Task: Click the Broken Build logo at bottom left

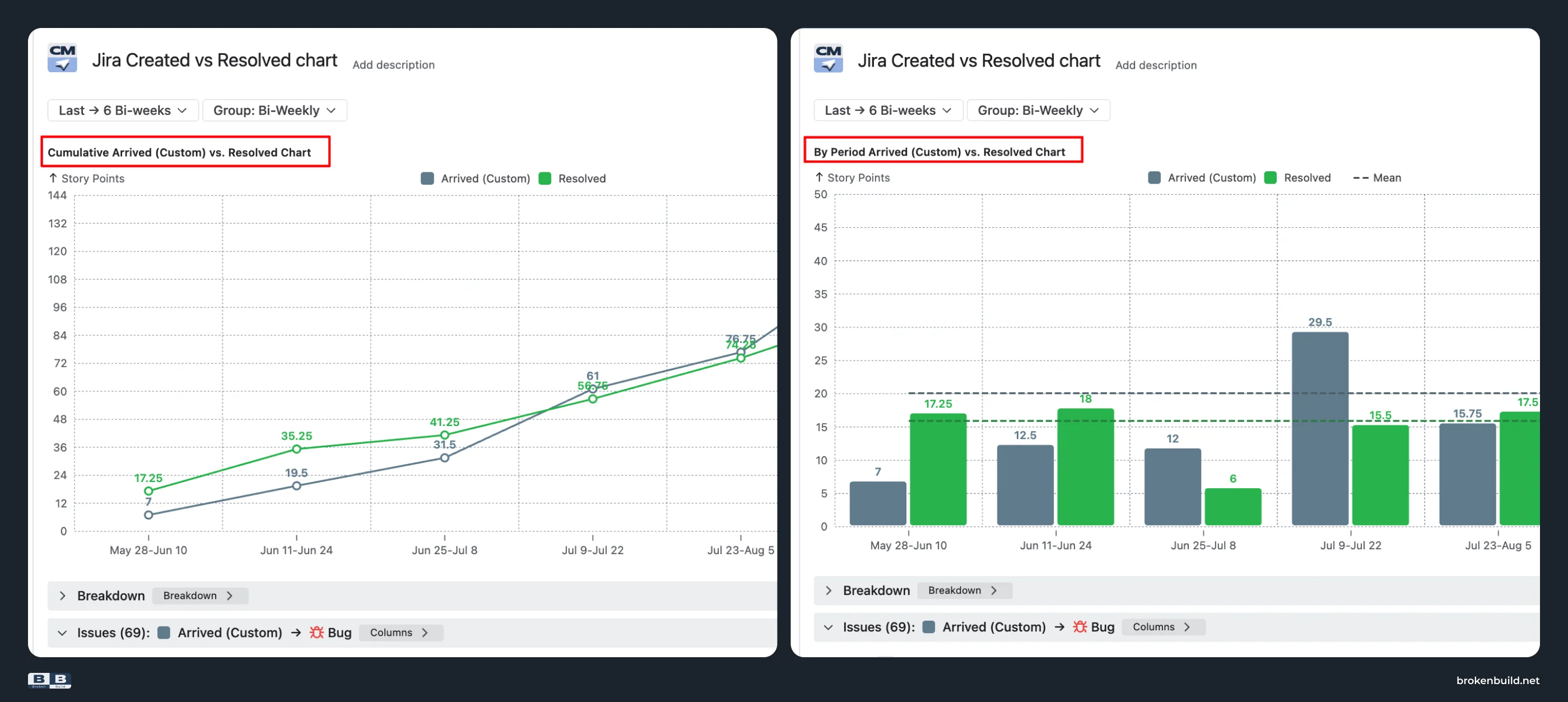Action: (49, 680)
